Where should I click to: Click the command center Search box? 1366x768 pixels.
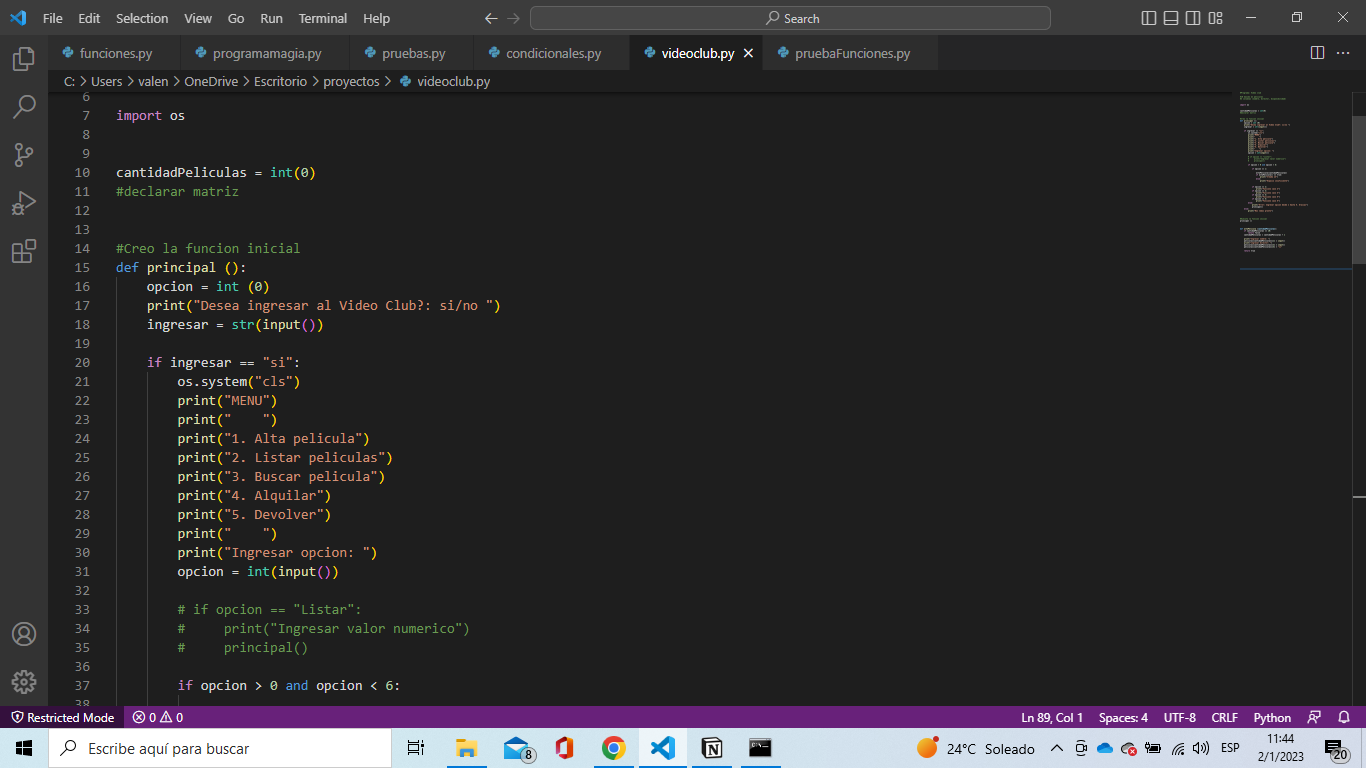[x=790, y=18]
